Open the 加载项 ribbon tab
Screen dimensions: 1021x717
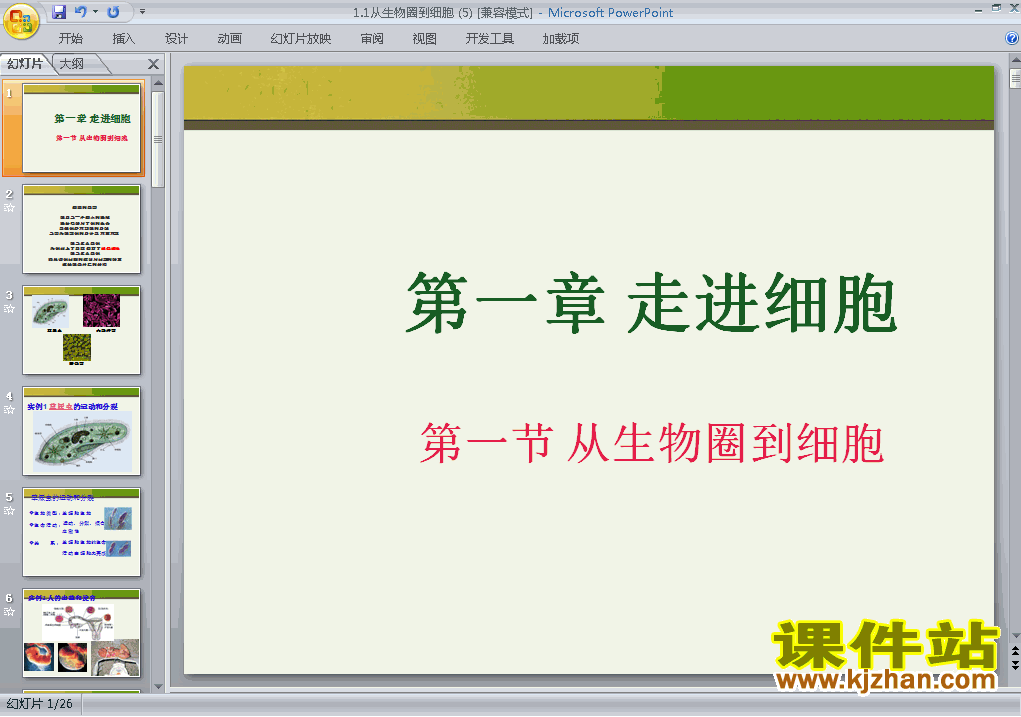click(x=561, y=38)
